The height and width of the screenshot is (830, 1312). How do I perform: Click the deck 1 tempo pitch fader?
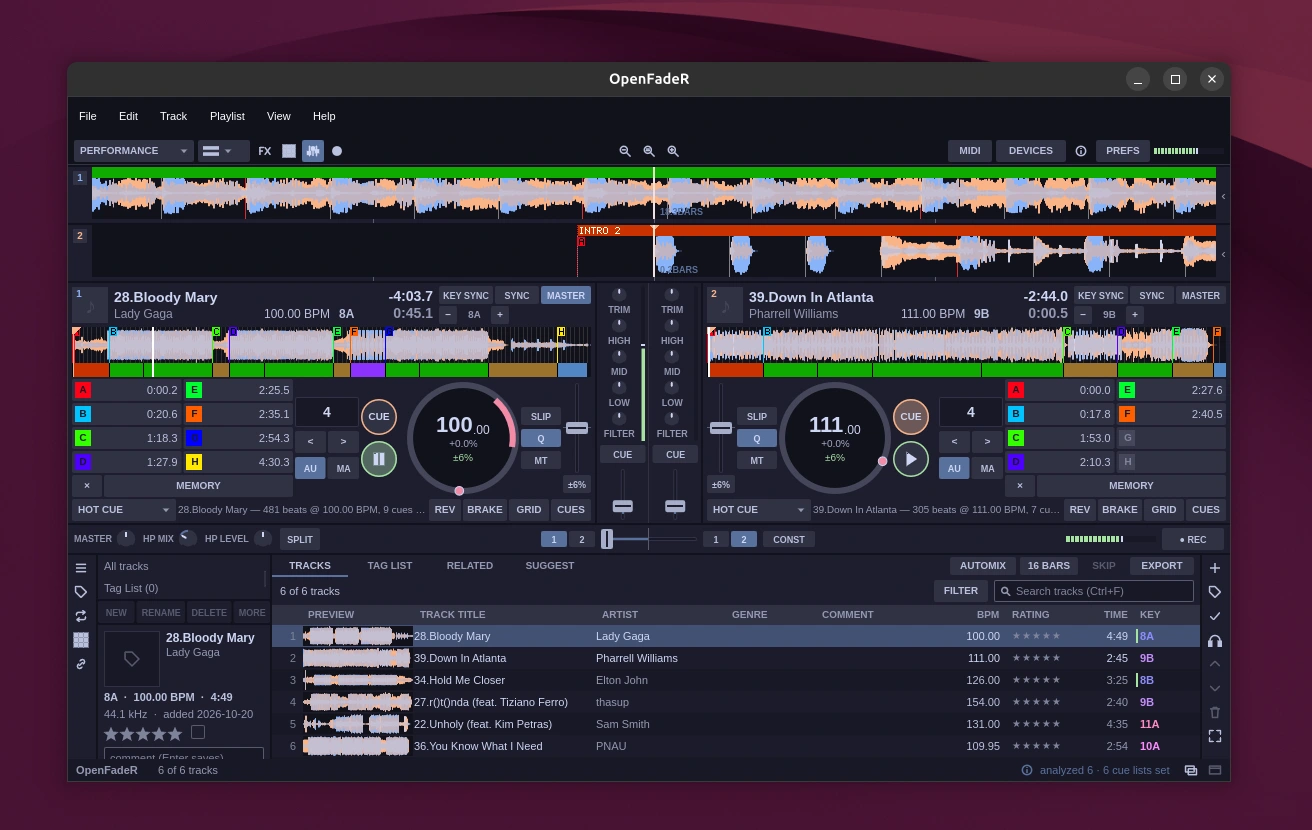coord(577,428)
